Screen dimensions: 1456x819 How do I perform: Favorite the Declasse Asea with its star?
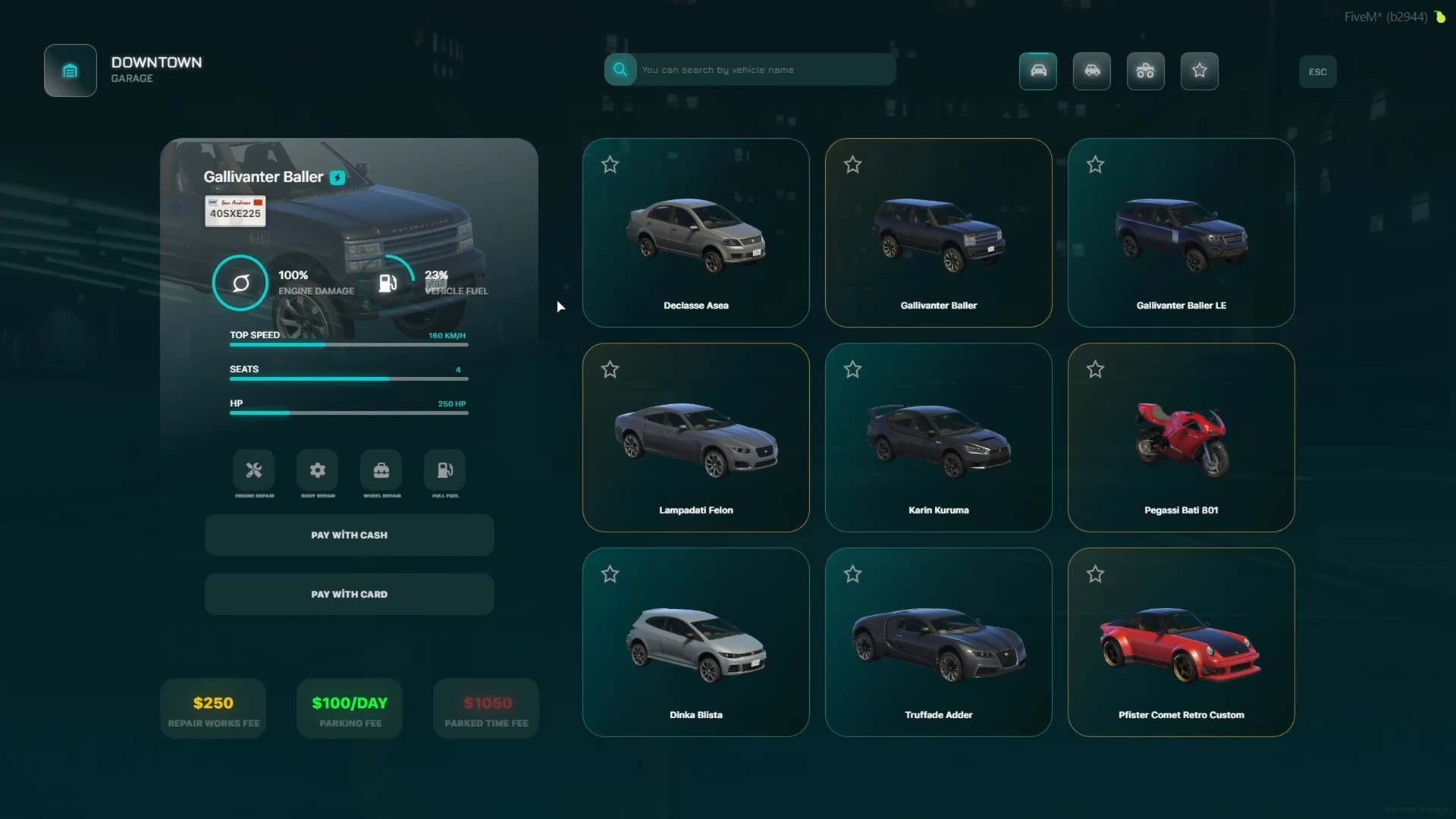pos(610,165)
